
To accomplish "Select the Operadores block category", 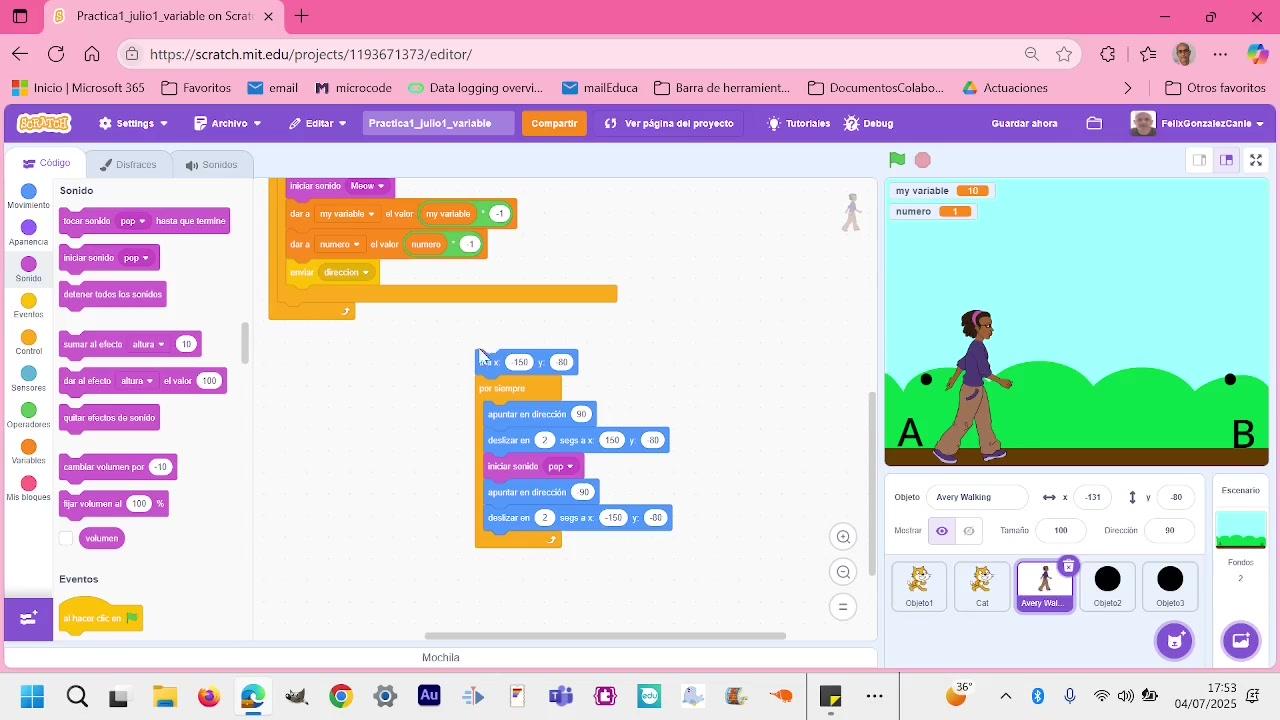I will point(28,416).
